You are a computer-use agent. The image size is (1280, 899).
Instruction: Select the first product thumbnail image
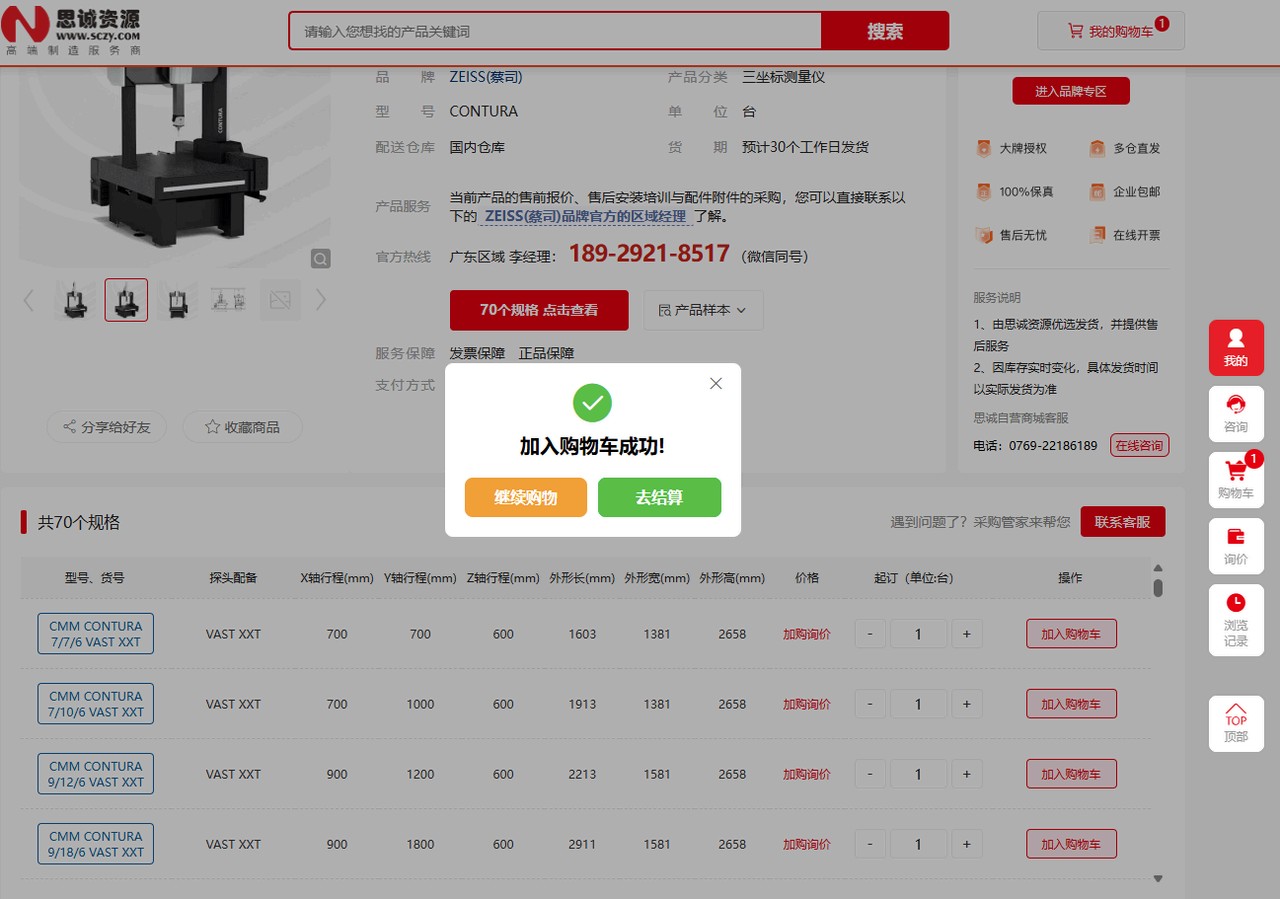tap(76, 300)
